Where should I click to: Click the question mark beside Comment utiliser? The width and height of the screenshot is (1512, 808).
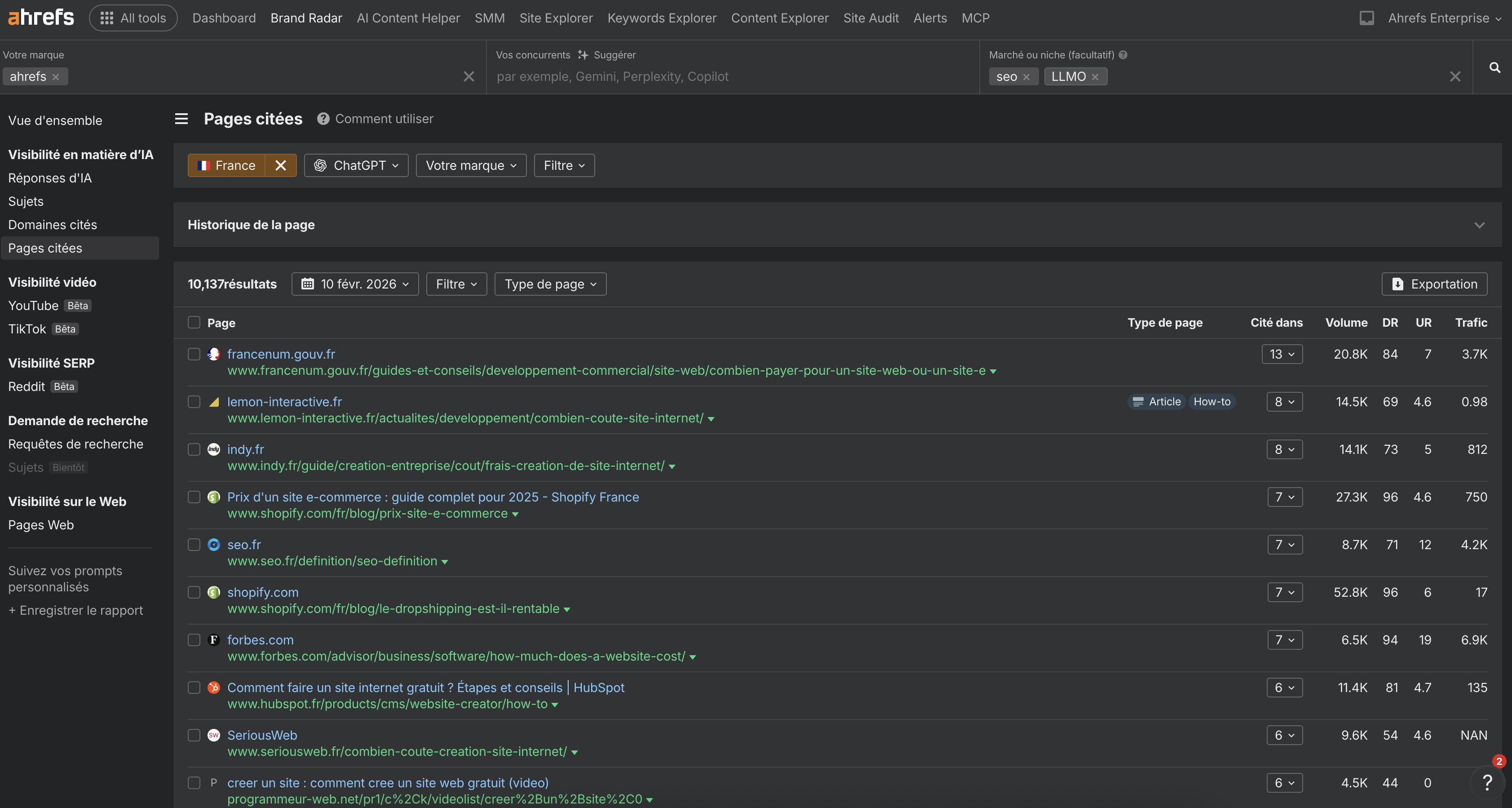point(323,119)
